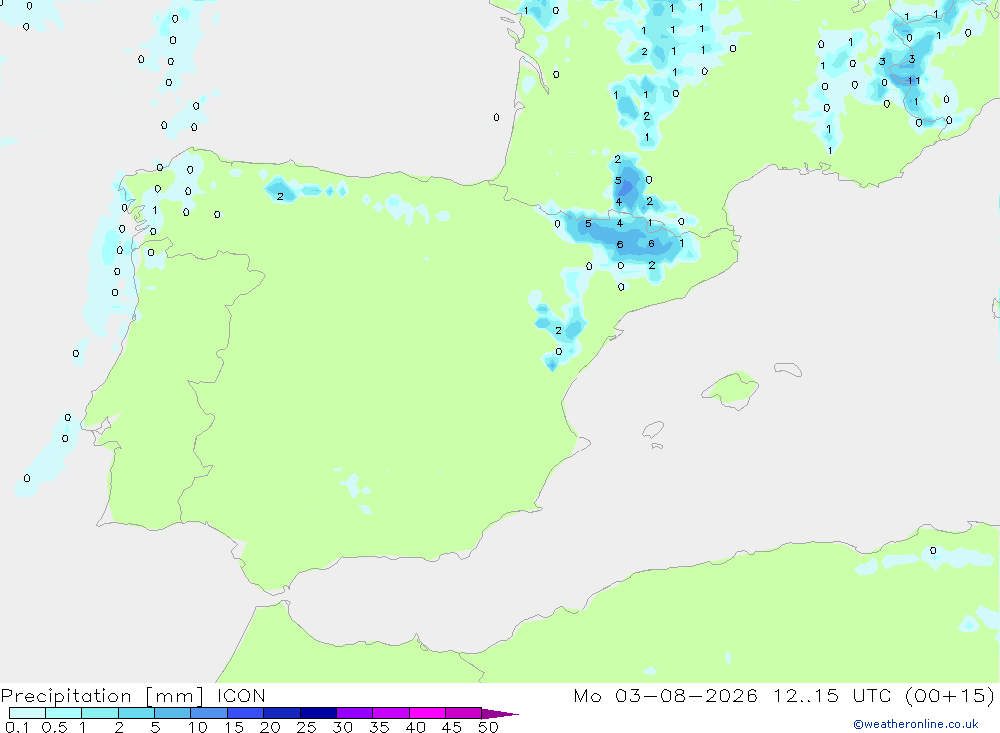Image resolution: width=1000 pixels, height=733 pixels.
Task: Pick the 5–10 mm legend color swatch
Action: (173, 713)
